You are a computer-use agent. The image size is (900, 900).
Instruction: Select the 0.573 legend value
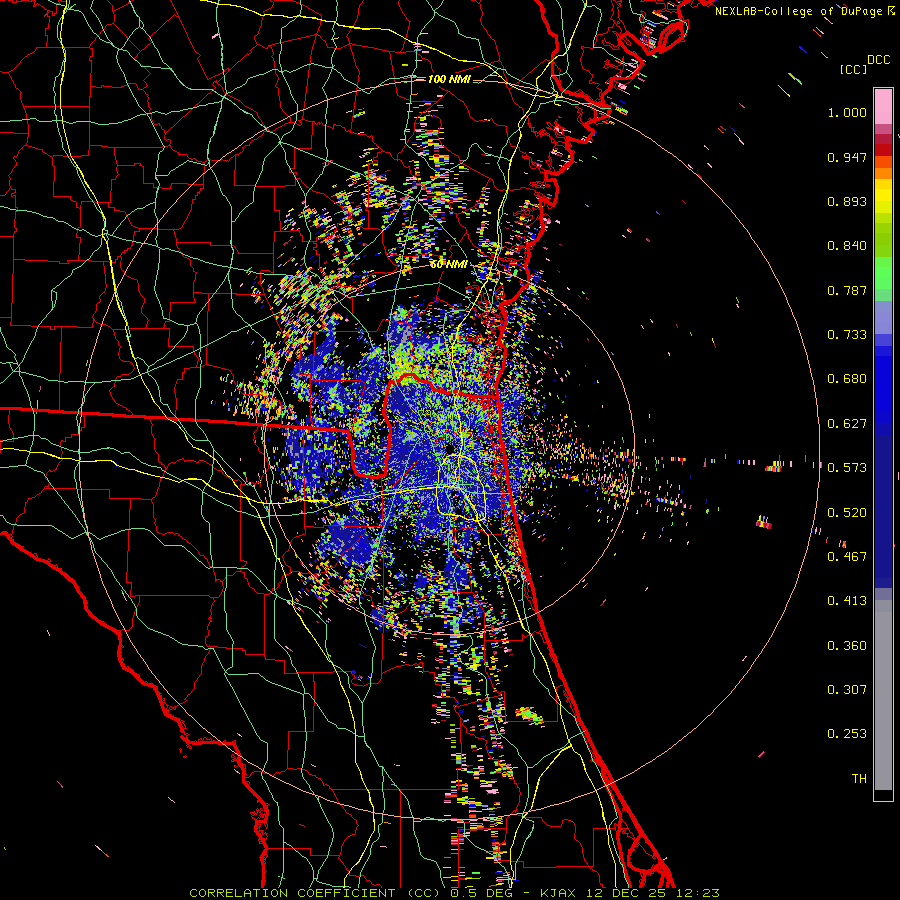tap(847, 468)
